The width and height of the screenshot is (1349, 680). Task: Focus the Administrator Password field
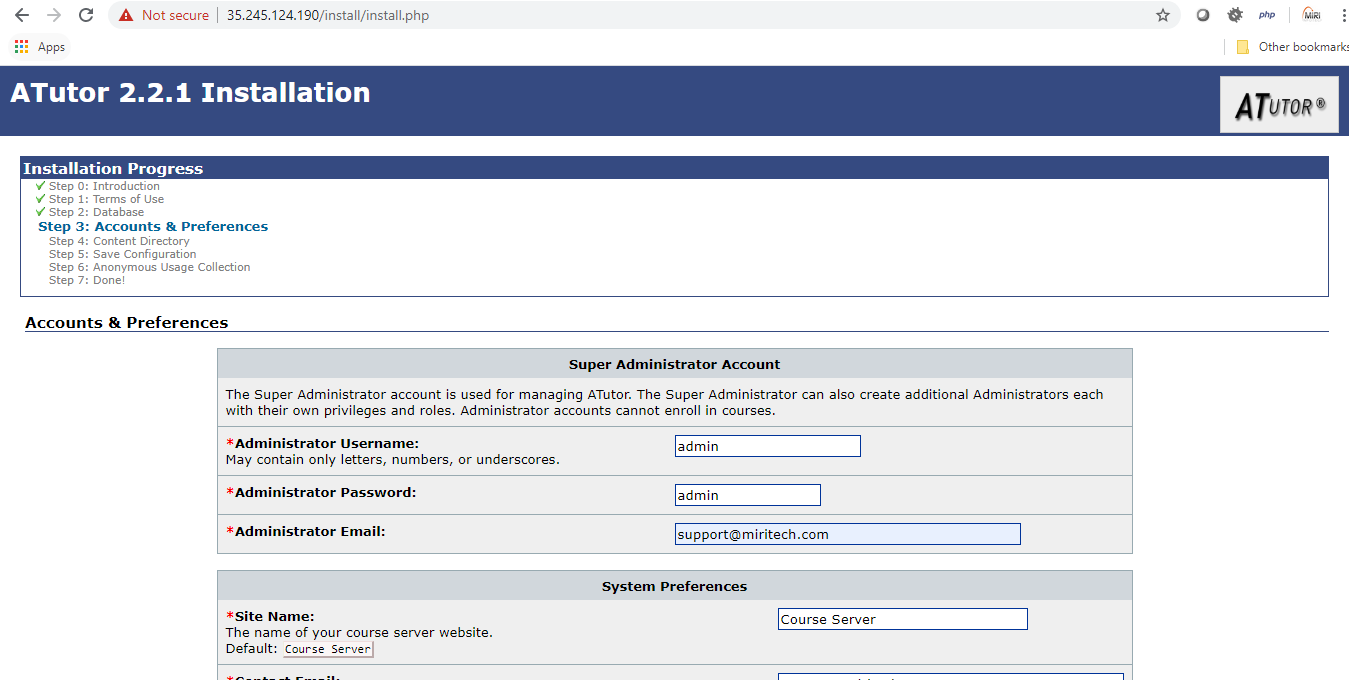(x=747, y=495)
